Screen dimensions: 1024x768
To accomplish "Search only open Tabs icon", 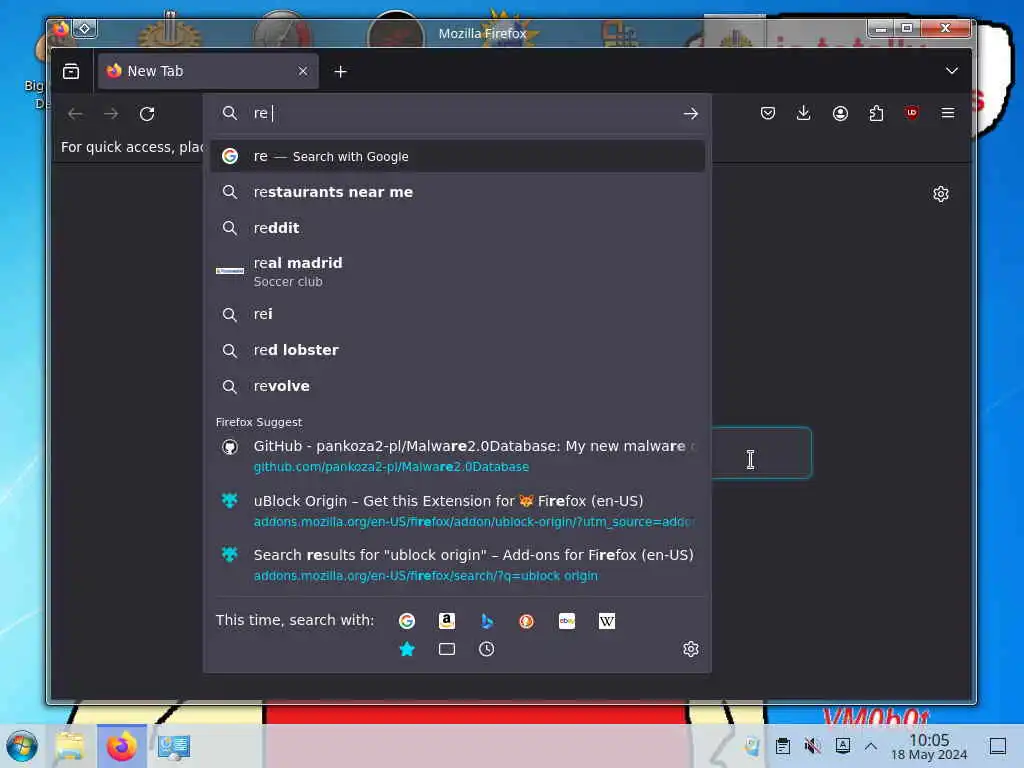I will coord(447,649).
